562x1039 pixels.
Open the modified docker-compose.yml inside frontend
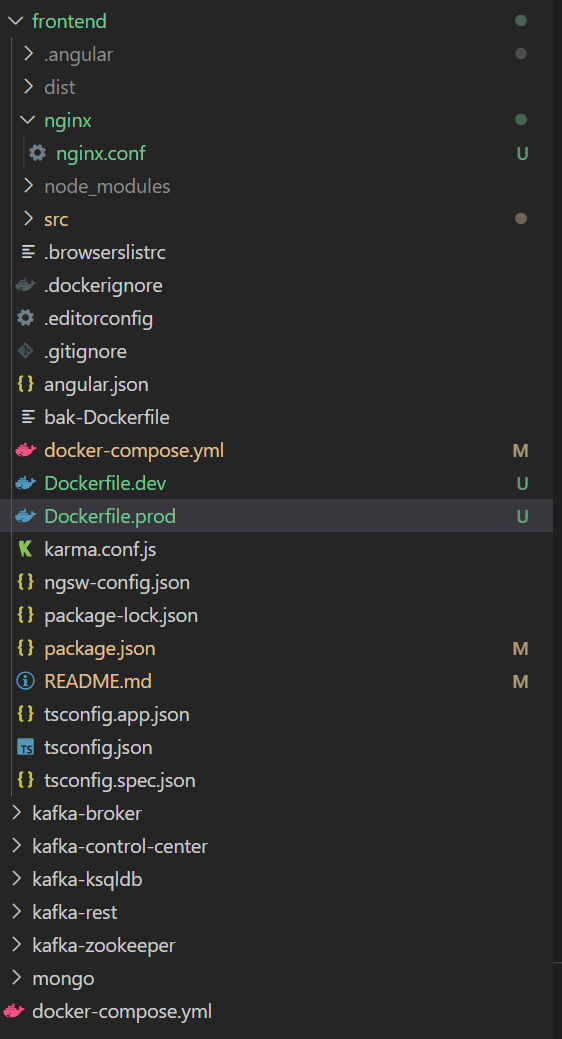click(x=134, y=451)
